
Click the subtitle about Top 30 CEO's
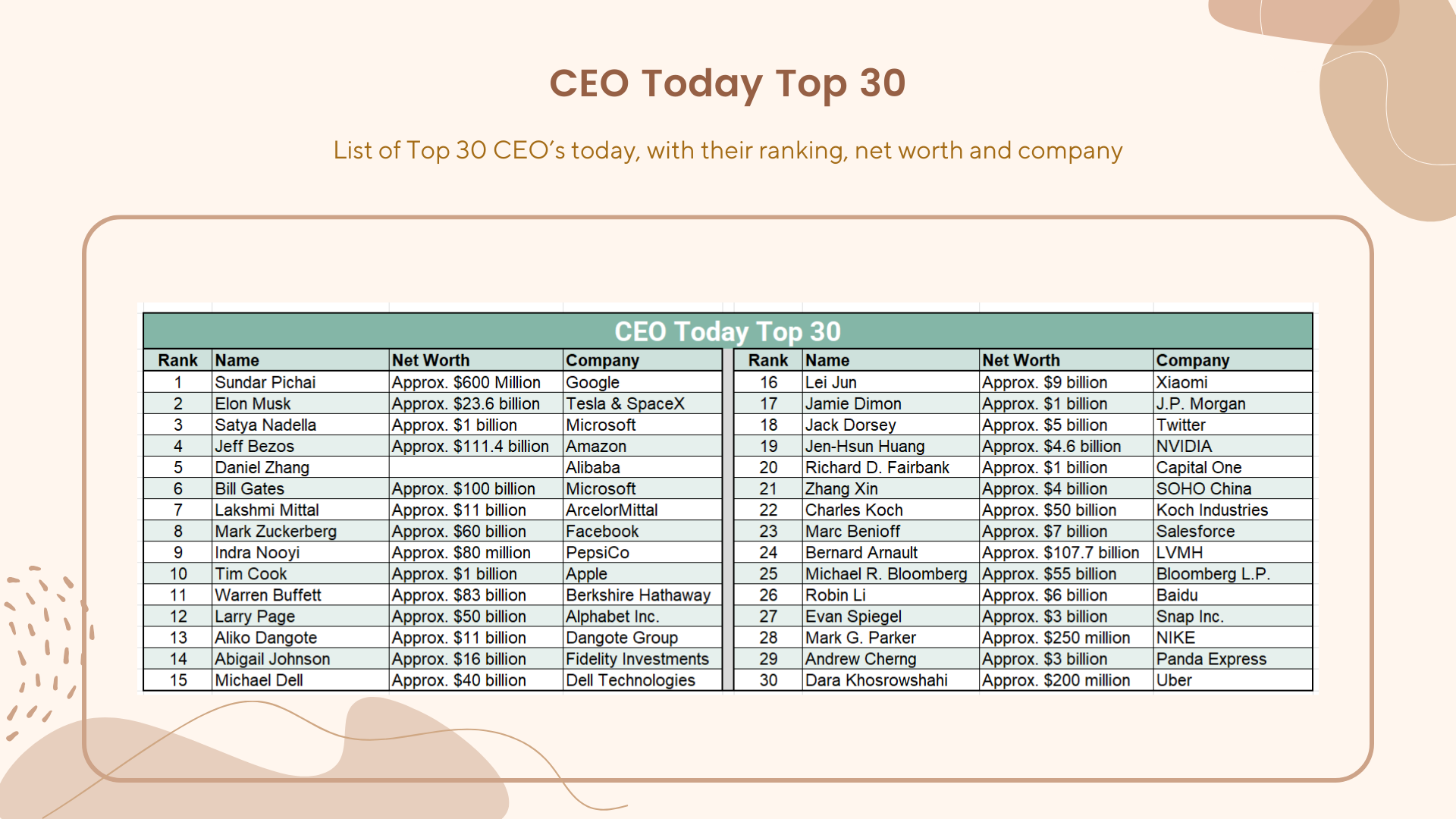pyautogui.click(x=727, y=150)
